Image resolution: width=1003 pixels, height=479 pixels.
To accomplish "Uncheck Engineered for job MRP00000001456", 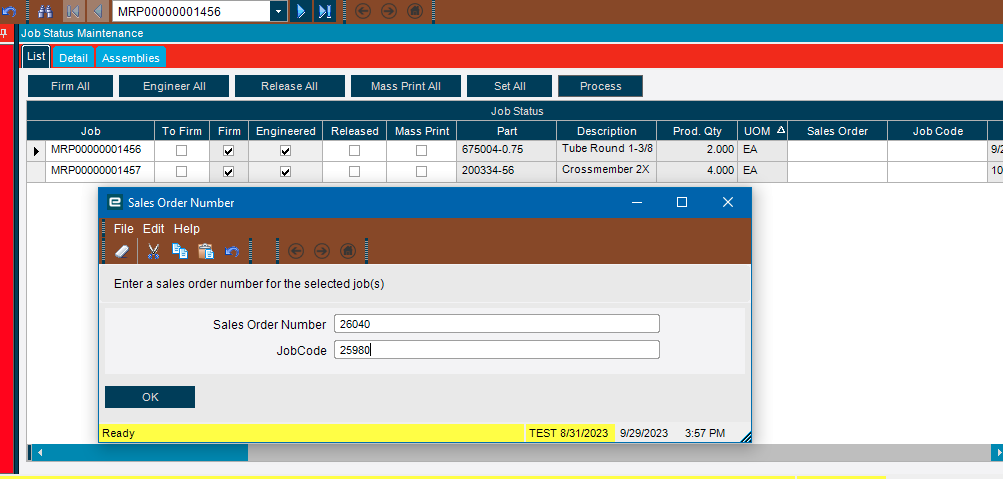I will tap(286, 151).
